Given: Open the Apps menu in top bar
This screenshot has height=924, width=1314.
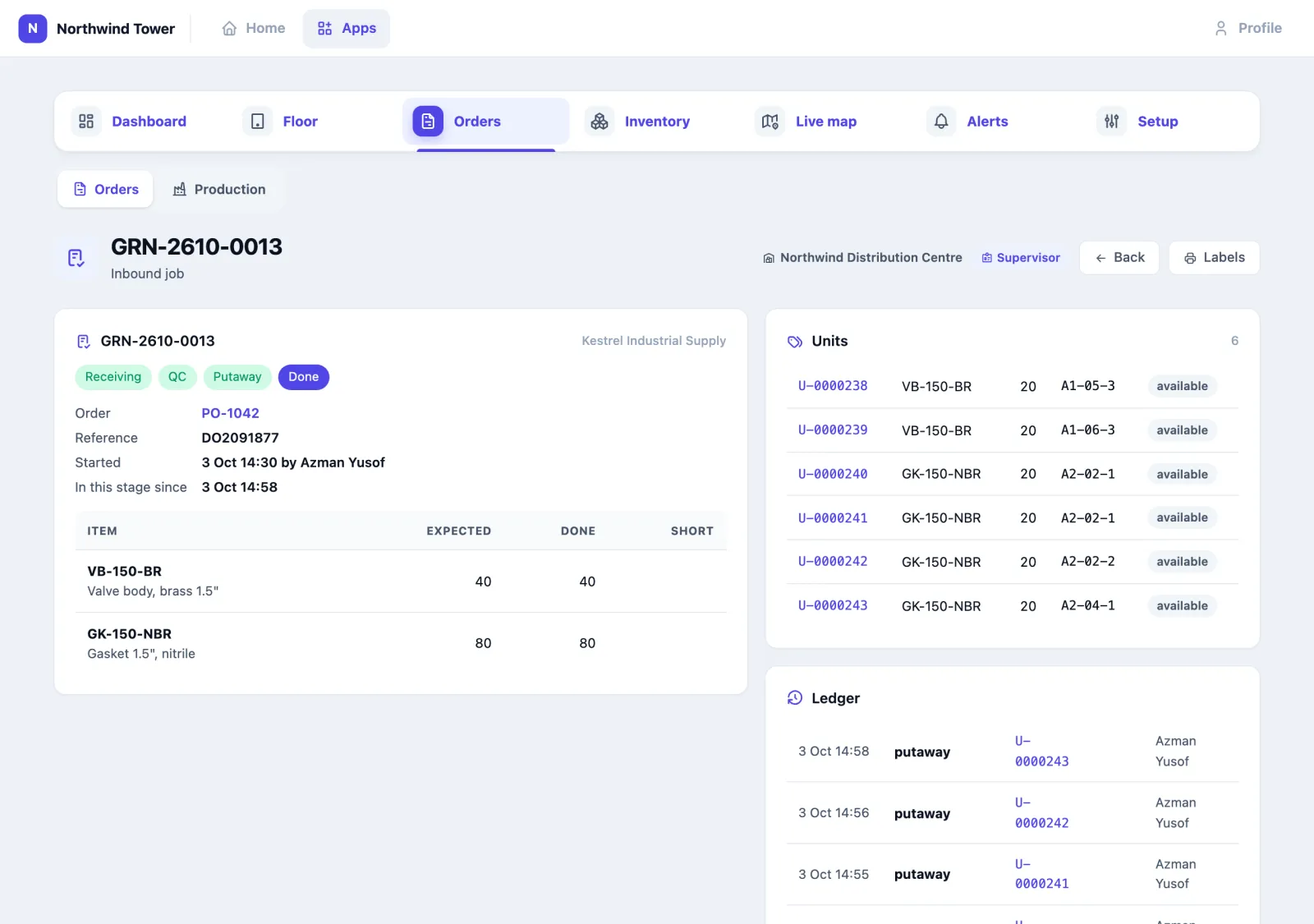Looking at the screenshot, I should 347,29.
